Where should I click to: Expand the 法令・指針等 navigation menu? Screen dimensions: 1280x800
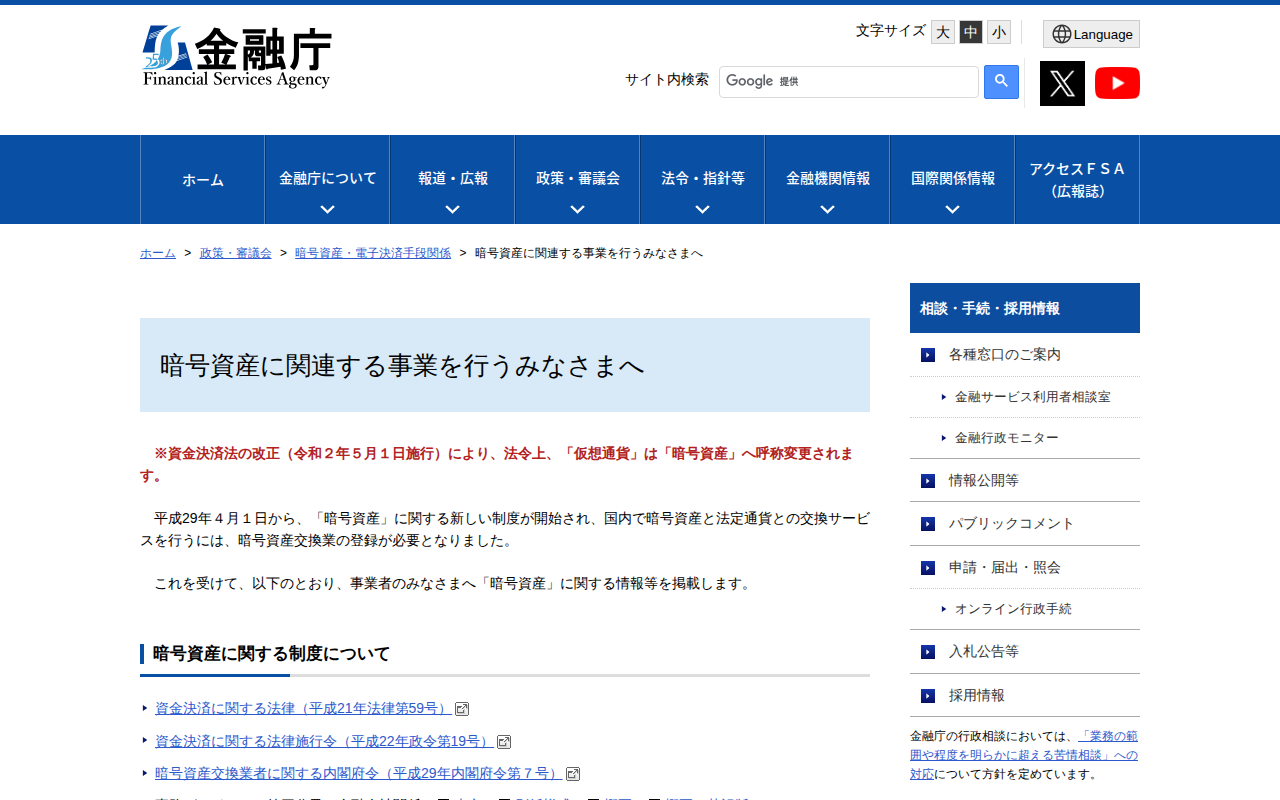coord(701,179)
